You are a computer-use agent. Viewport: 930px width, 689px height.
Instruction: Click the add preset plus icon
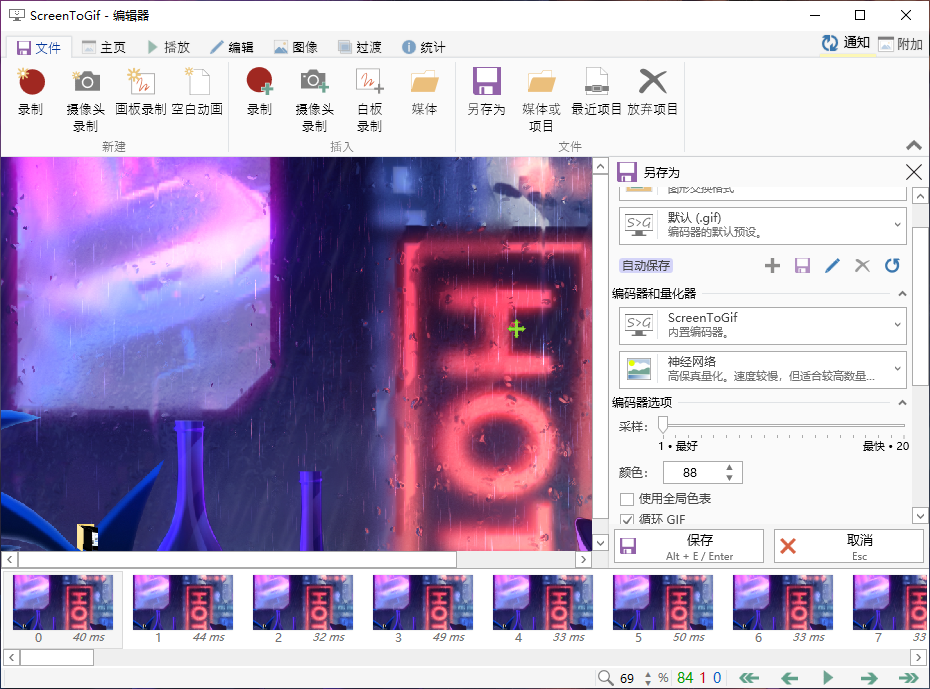coord(772,266)
